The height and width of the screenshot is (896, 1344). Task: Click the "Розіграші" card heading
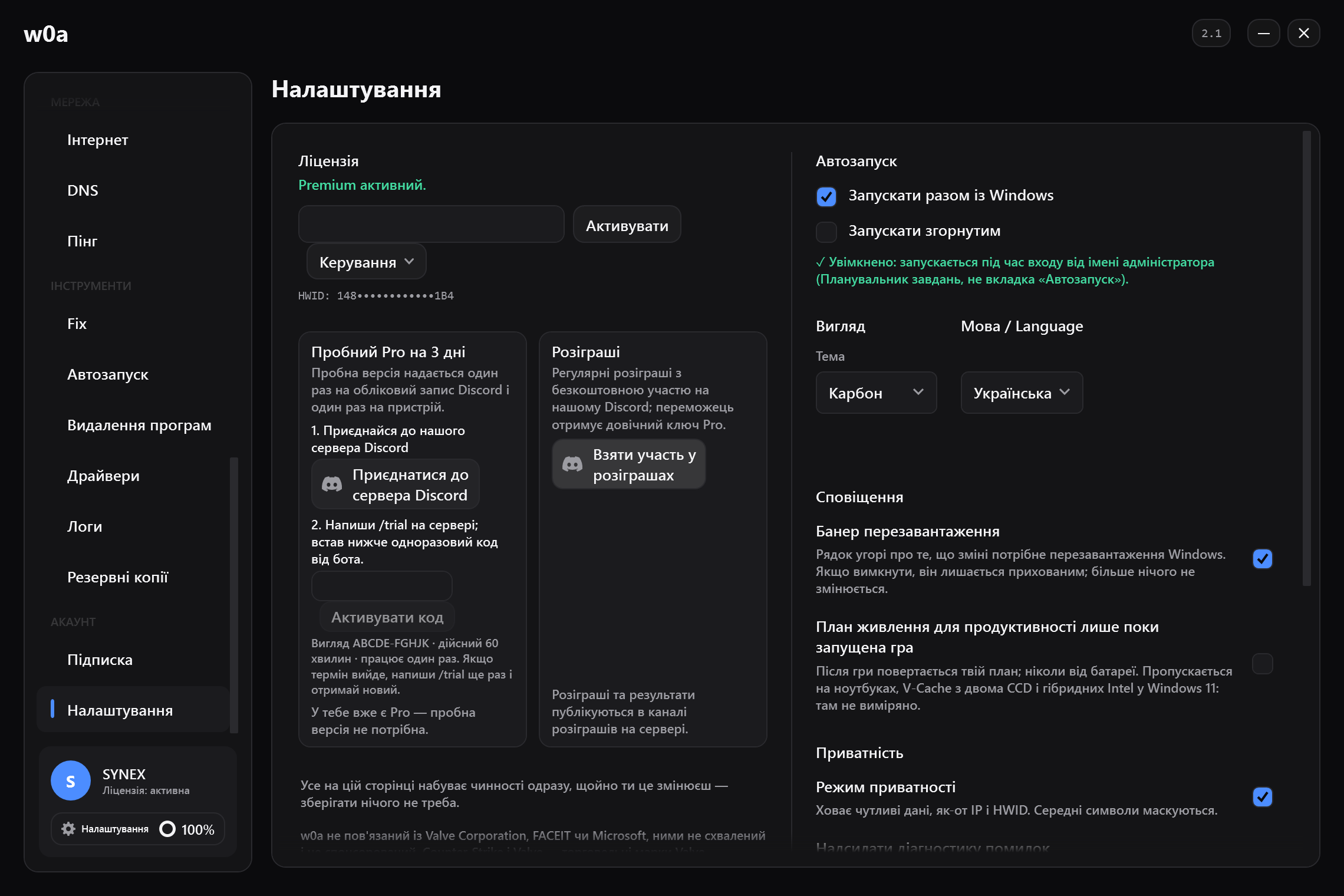click(586, 352)
